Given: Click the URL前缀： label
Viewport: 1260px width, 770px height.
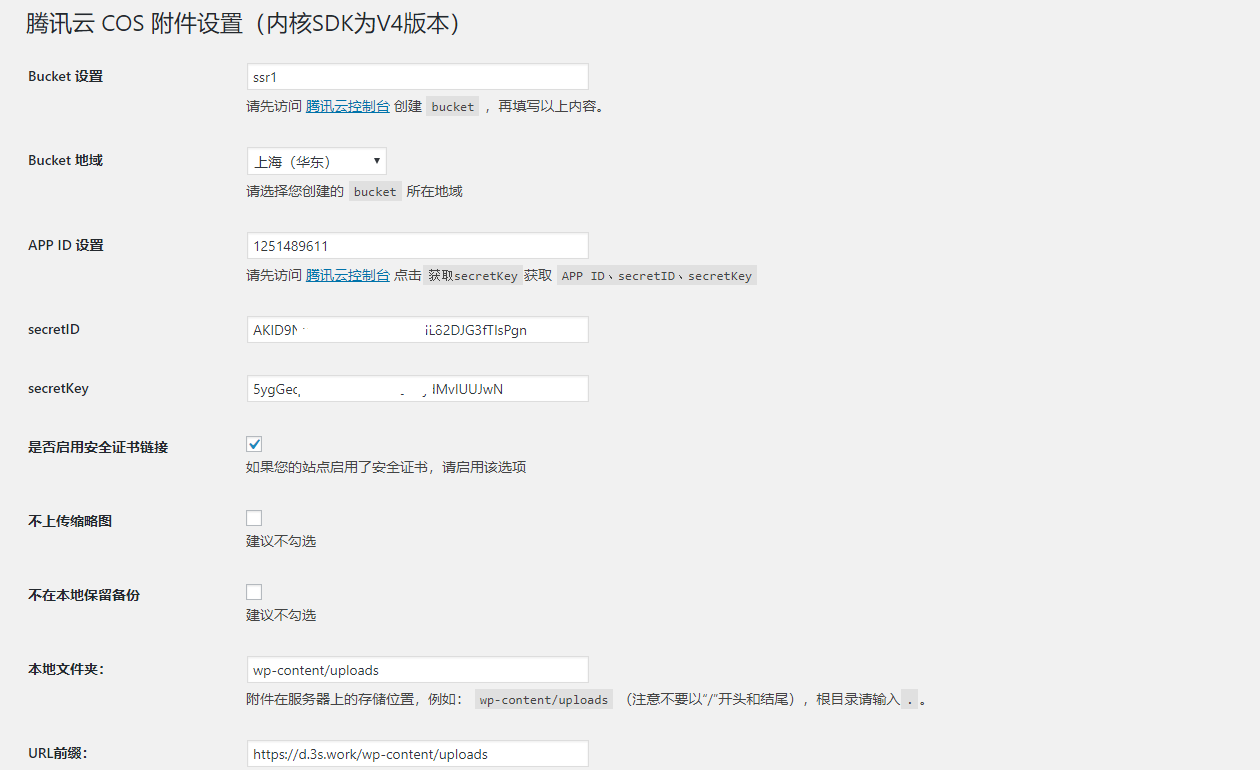Looking at the screenshot, I should (58, 753).
